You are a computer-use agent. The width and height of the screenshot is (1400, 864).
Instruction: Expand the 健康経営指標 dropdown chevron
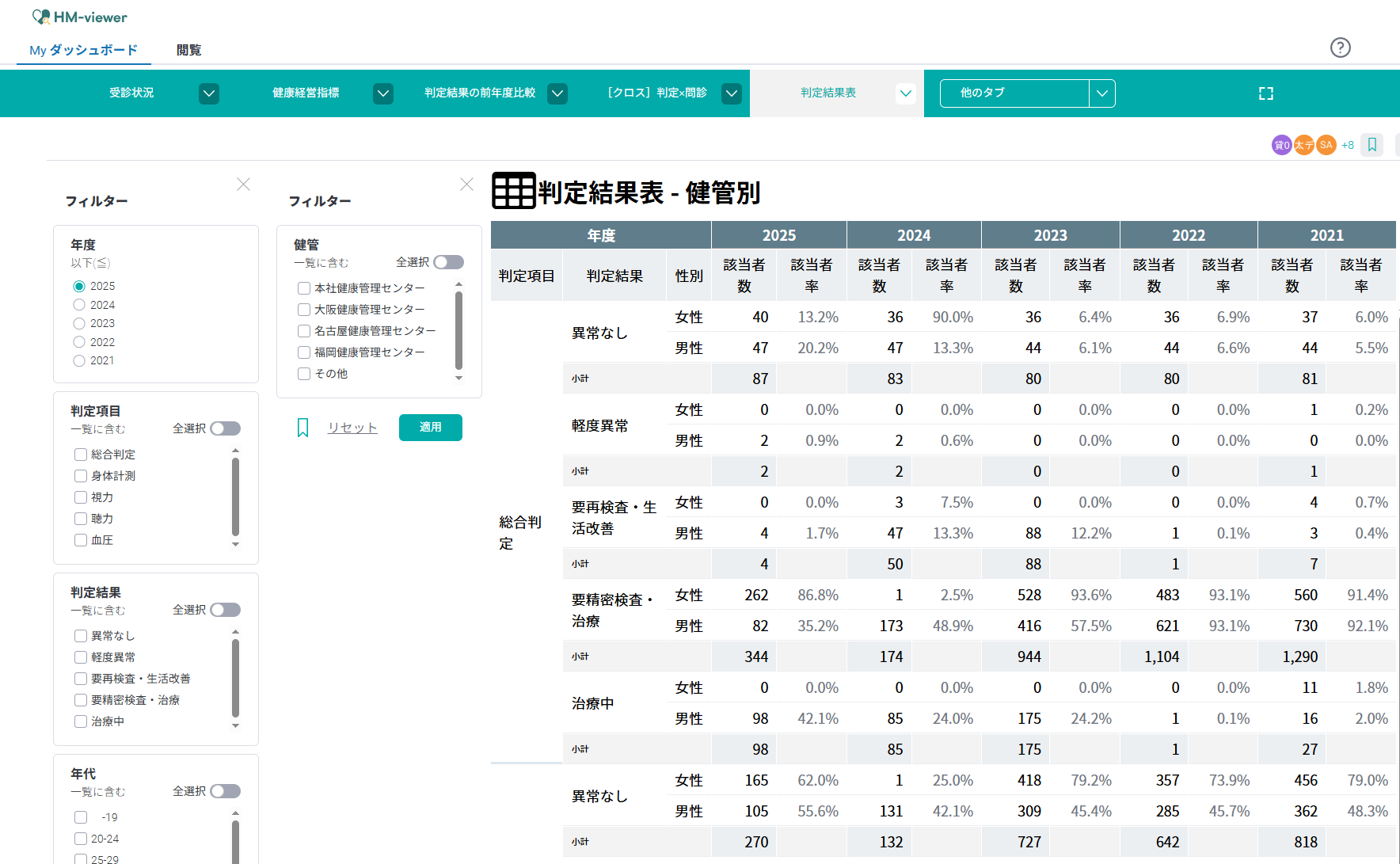click(383, 93)
